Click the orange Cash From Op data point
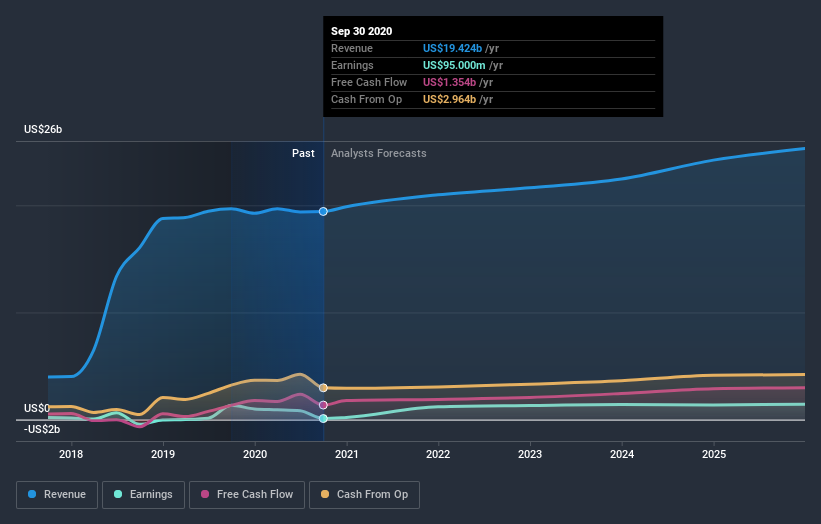This screenshot has width=821, height=524. [x=323, y=388]
